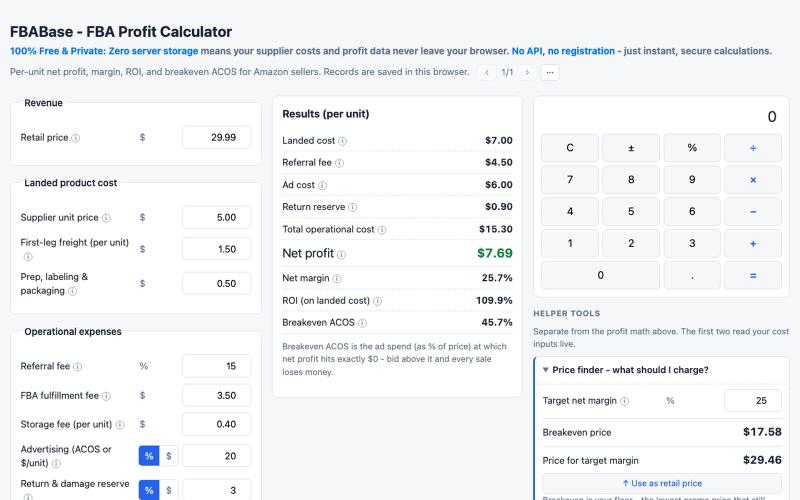This screenshot has width=800, height=500.
Task: Click info icon next to Total operational cost
Action: click(x=382, y=230)
